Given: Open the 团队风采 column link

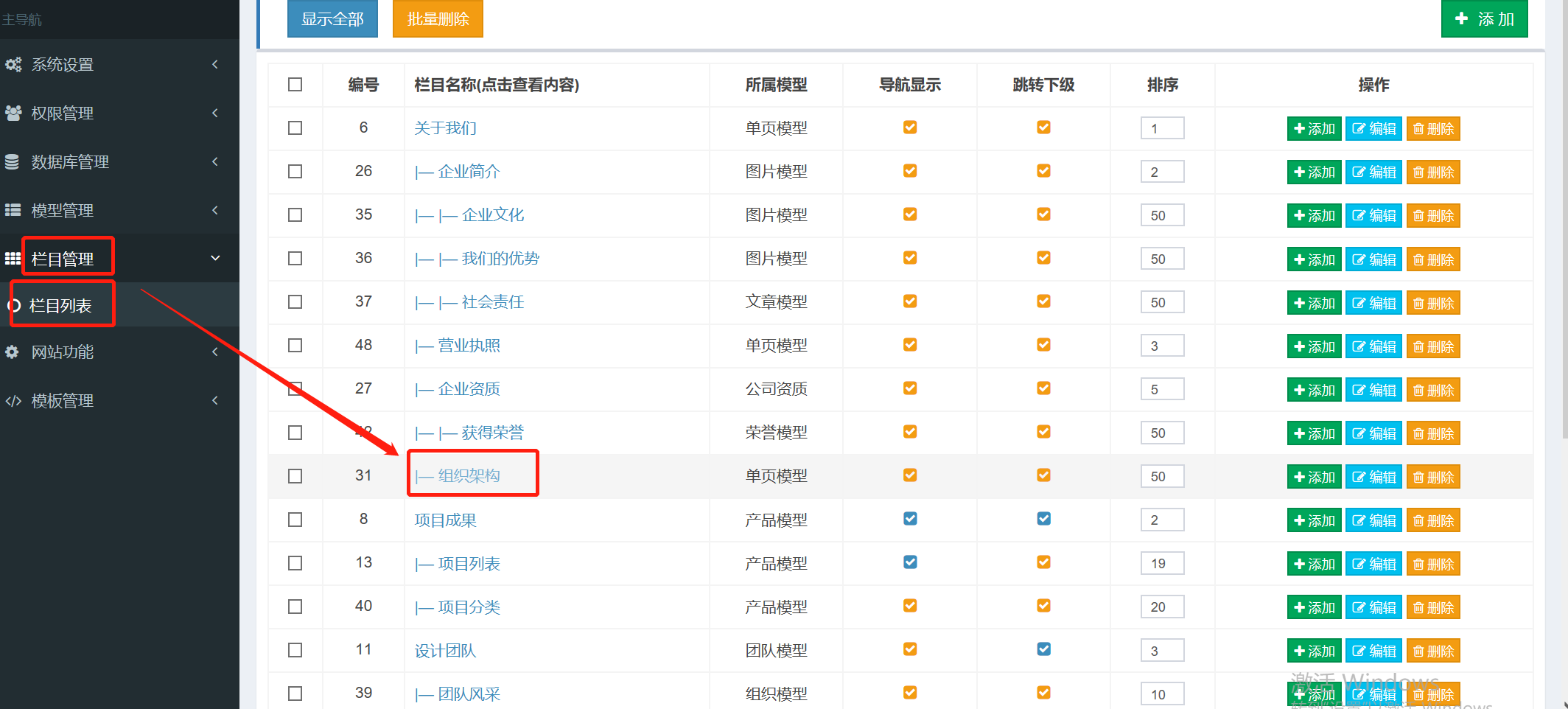Looking at the screenshot, I should point(458,694).
